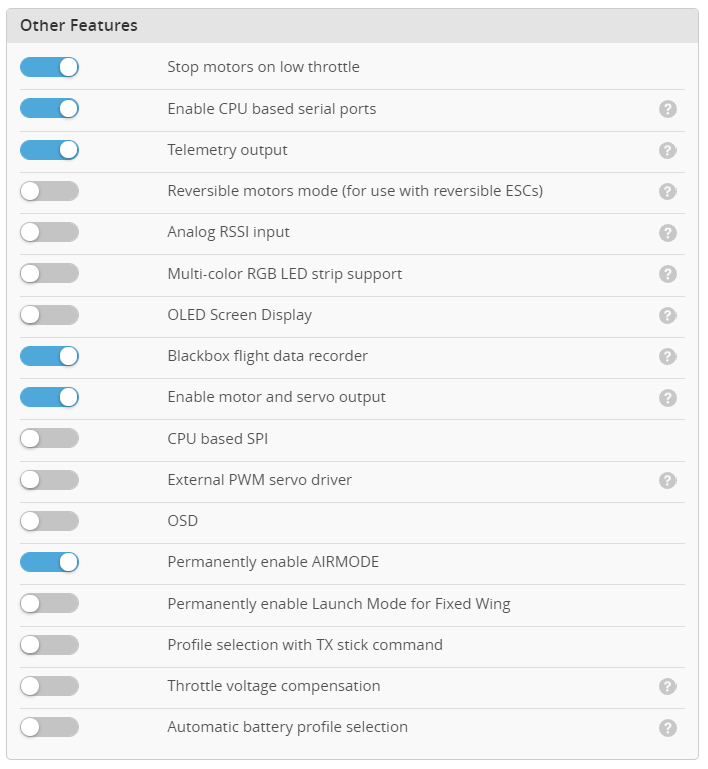This screenshot has width=708, height=769.
Task: Enable the OSD feature toggle
Action: click(x=49, y=521)
